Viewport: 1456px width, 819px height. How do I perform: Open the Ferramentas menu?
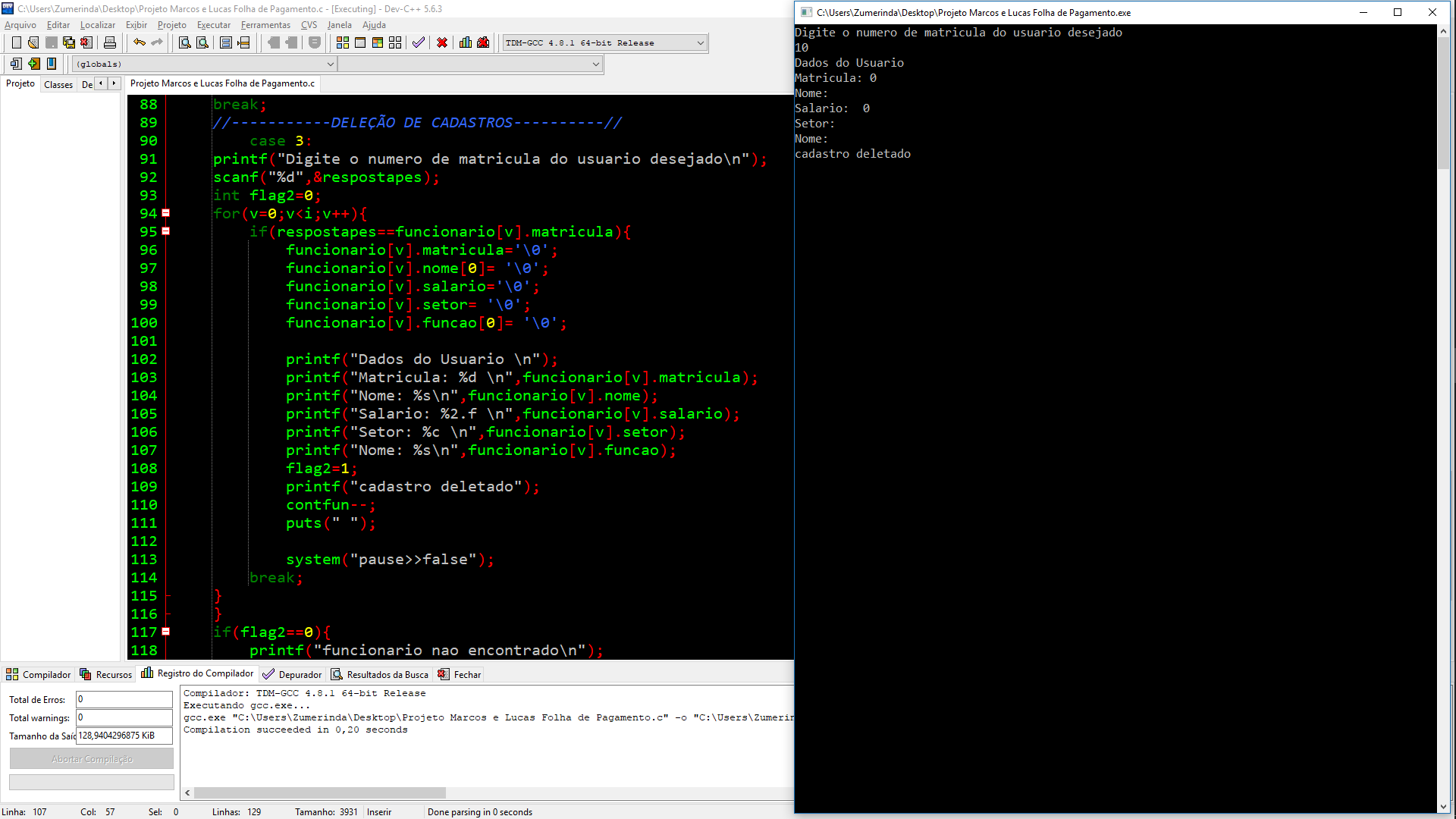[x=265, y=25]
